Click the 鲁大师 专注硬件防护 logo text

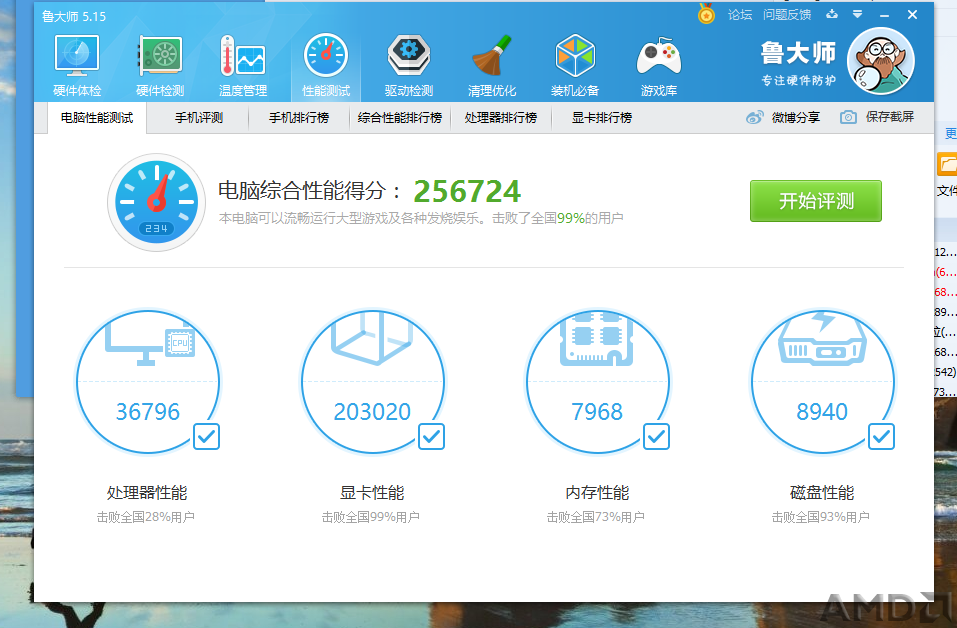pos(798,62)
